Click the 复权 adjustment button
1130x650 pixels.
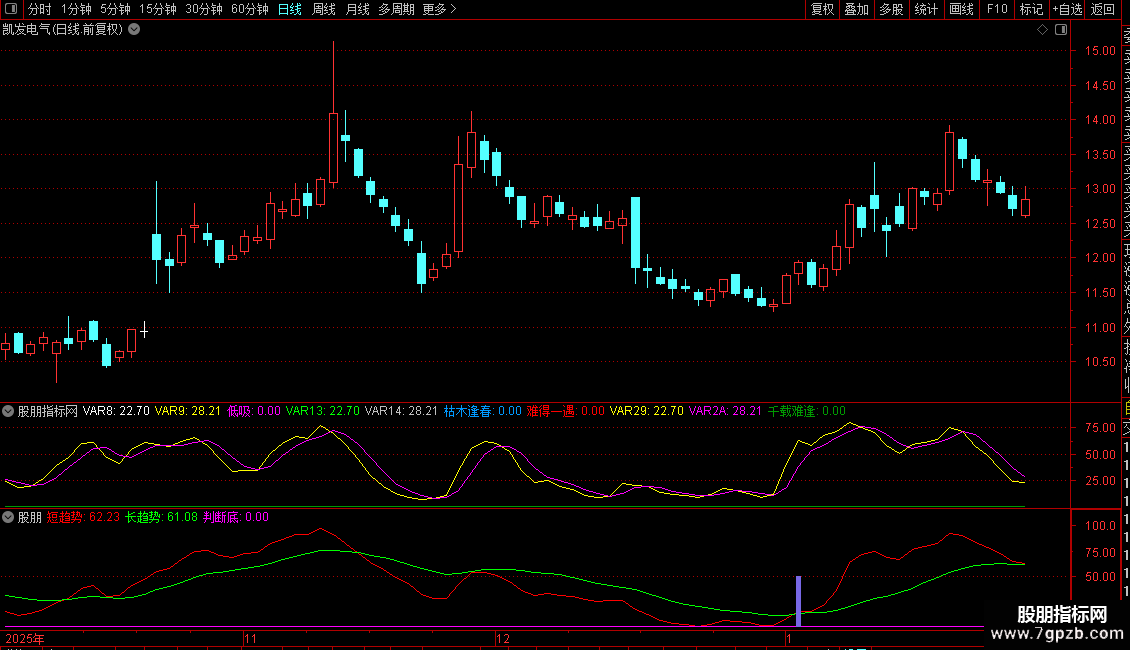click(822, 9)
